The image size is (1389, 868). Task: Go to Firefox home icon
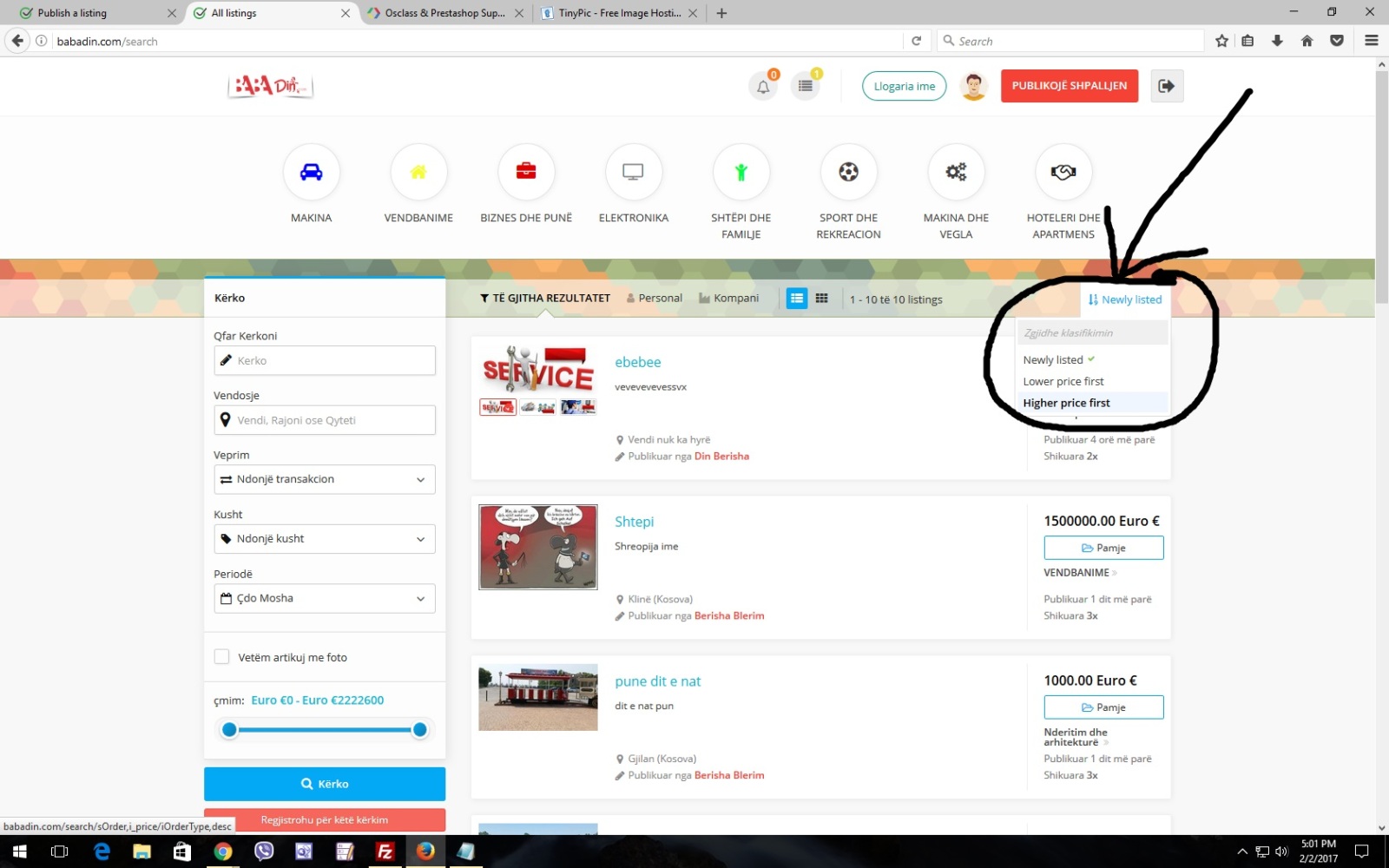(x=1307, y=41)
